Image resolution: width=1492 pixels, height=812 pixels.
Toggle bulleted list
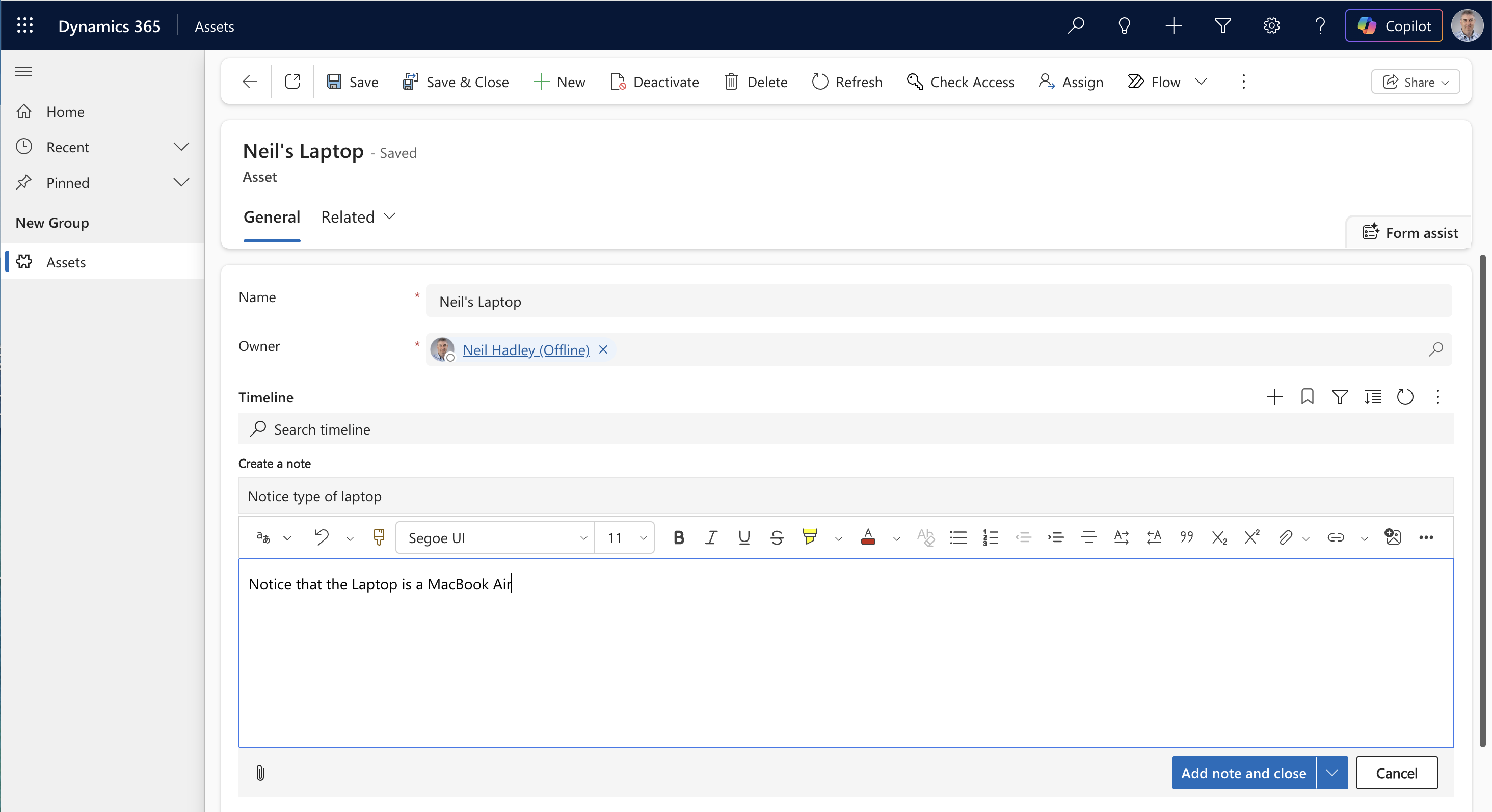958,537
